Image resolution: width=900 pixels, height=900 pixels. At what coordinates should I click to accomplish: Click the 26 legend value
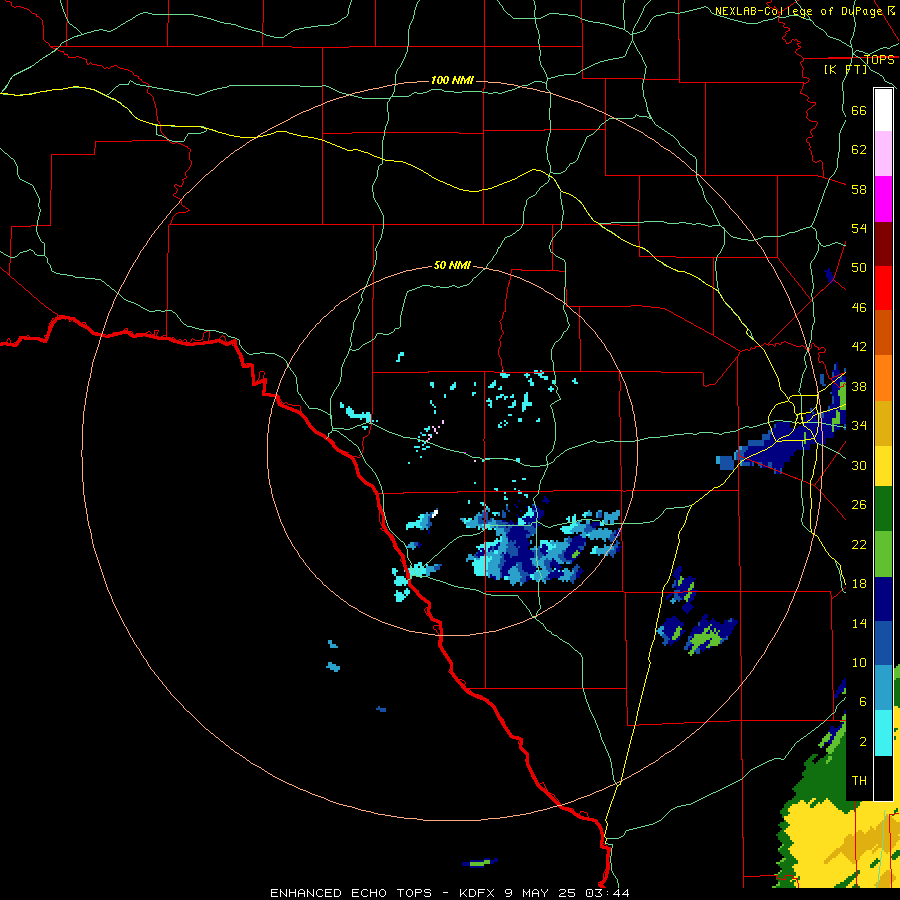point(859,505)
